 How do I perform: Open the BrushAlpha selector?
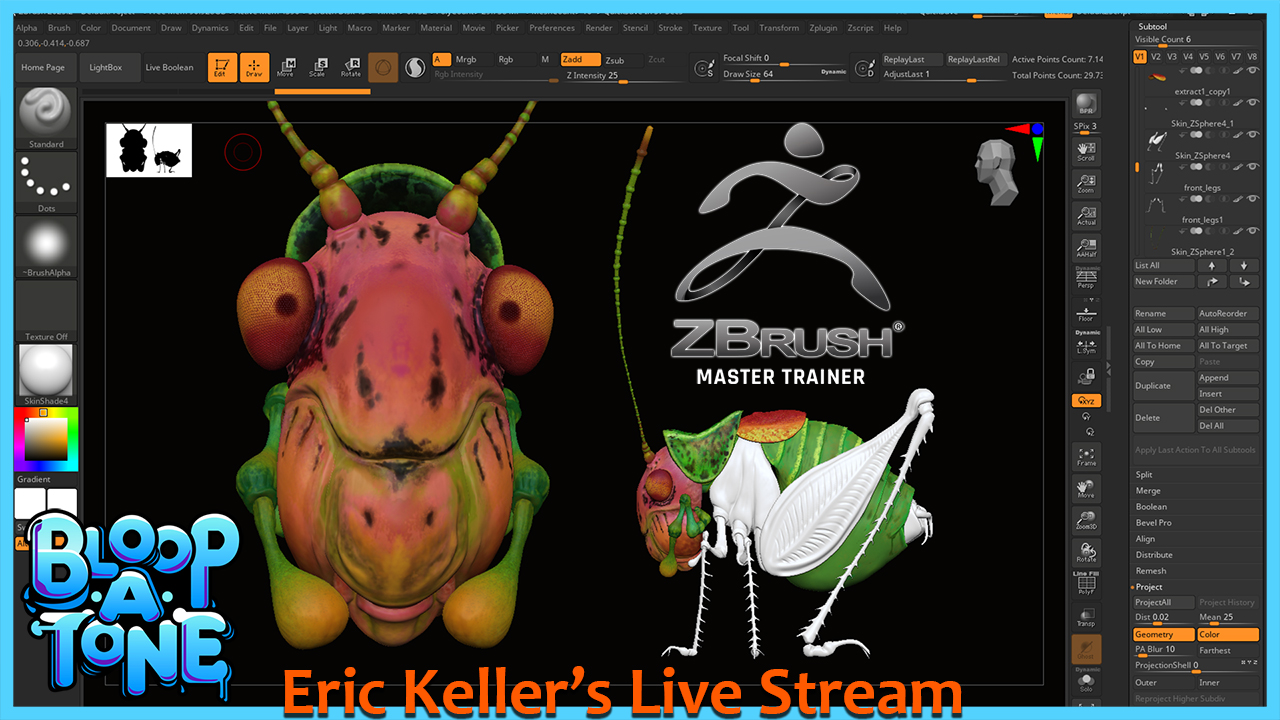pyautogui.click(x=46, y=247)
